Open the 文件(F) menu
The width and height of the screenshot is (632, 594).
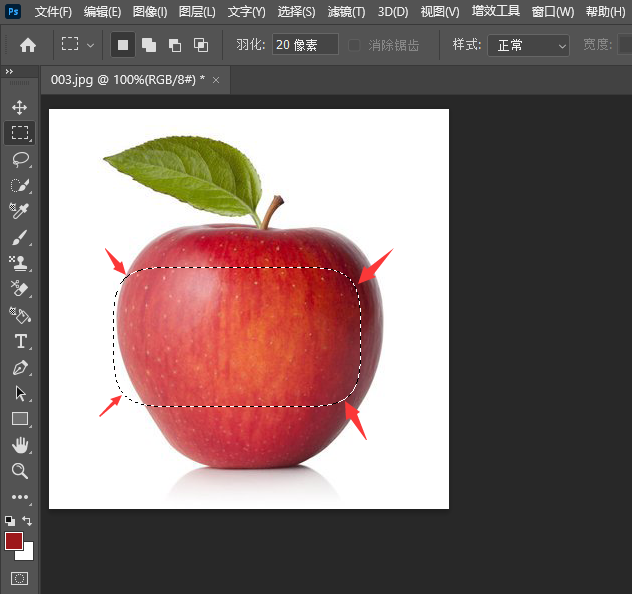pyautogui.click(x=53, y=12)
